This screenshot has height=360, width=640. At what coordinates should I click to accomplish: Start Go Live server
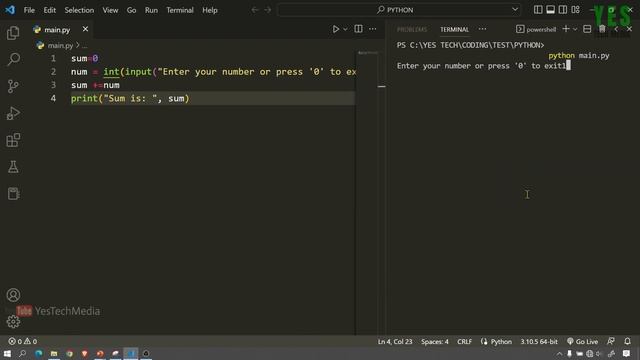coord(582,342)
